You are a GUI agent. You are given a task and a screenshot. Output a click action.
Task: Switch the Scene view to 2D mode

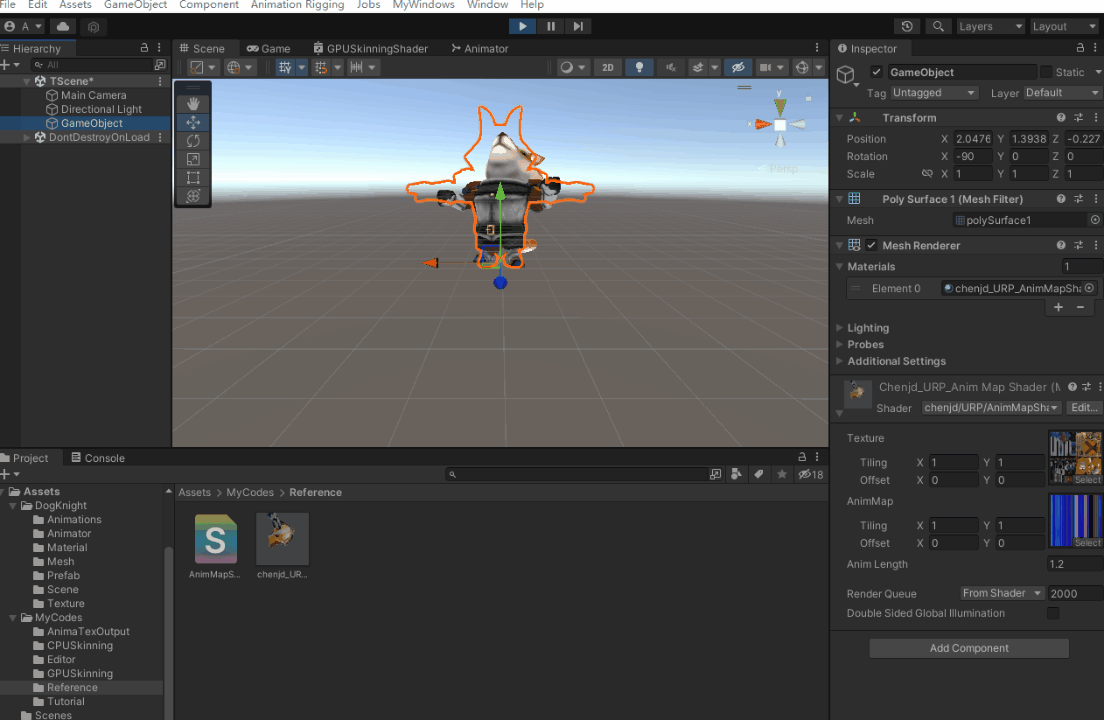point(608,67)
